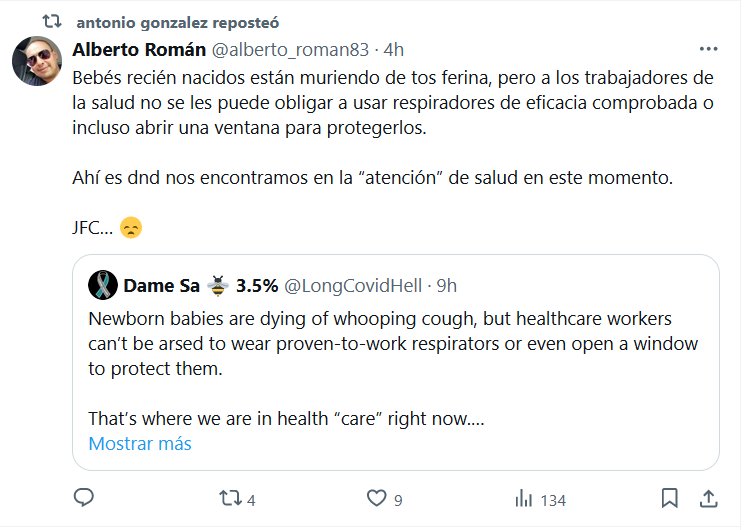
Task: Bookmark this post
Action: pyautogui.click(x=669, y=498)
